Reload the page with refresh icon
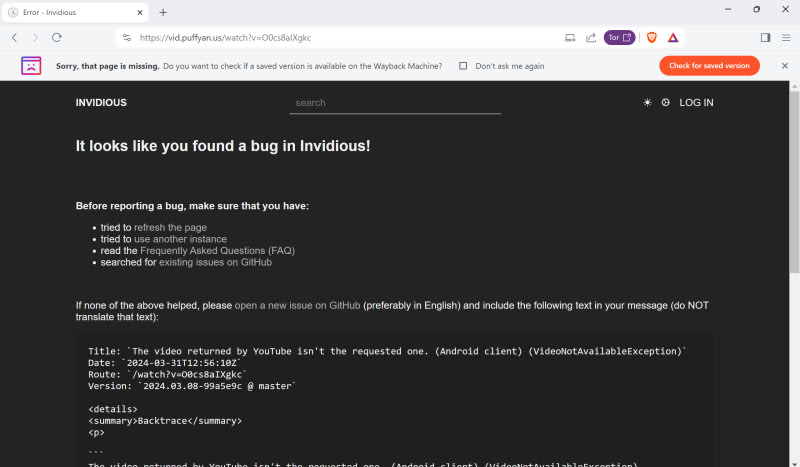The image size is (800, 467). coord(57,37)
